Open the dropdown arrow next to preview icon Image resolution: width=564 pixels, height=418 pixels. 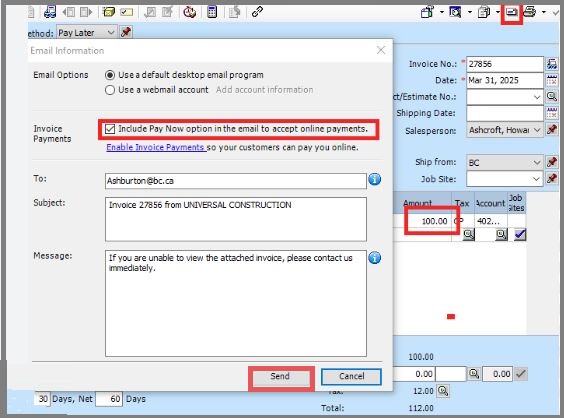click(469, 12)
